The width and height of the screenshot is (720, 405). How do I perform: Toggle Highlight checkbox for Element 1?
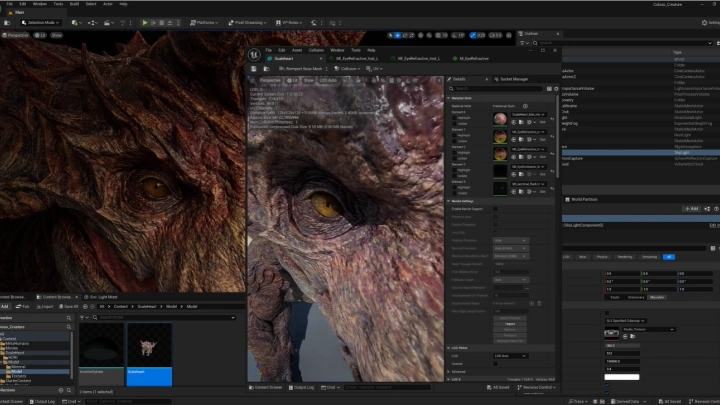tap(455, 135)
